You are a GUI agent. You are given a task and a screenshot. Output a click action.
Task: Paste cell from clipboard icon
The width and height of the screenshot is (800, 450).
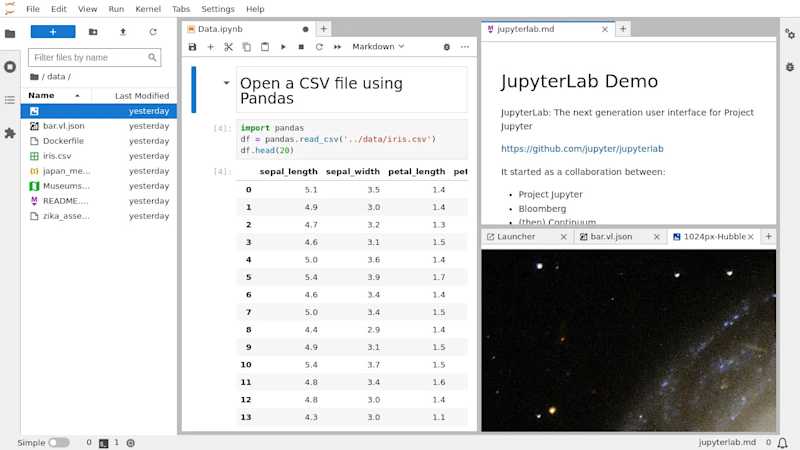(265, 47)
